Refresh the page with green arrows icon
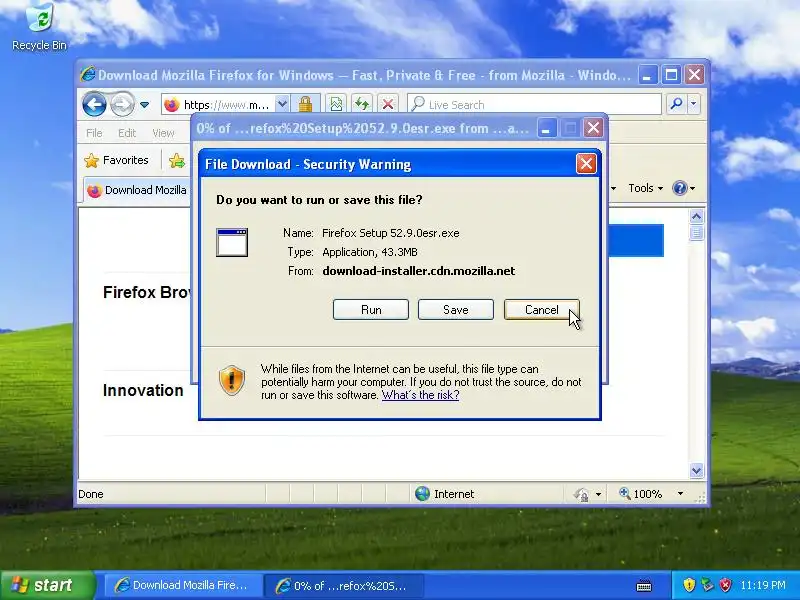The image size is (800, 600). [x=362, y=105]
